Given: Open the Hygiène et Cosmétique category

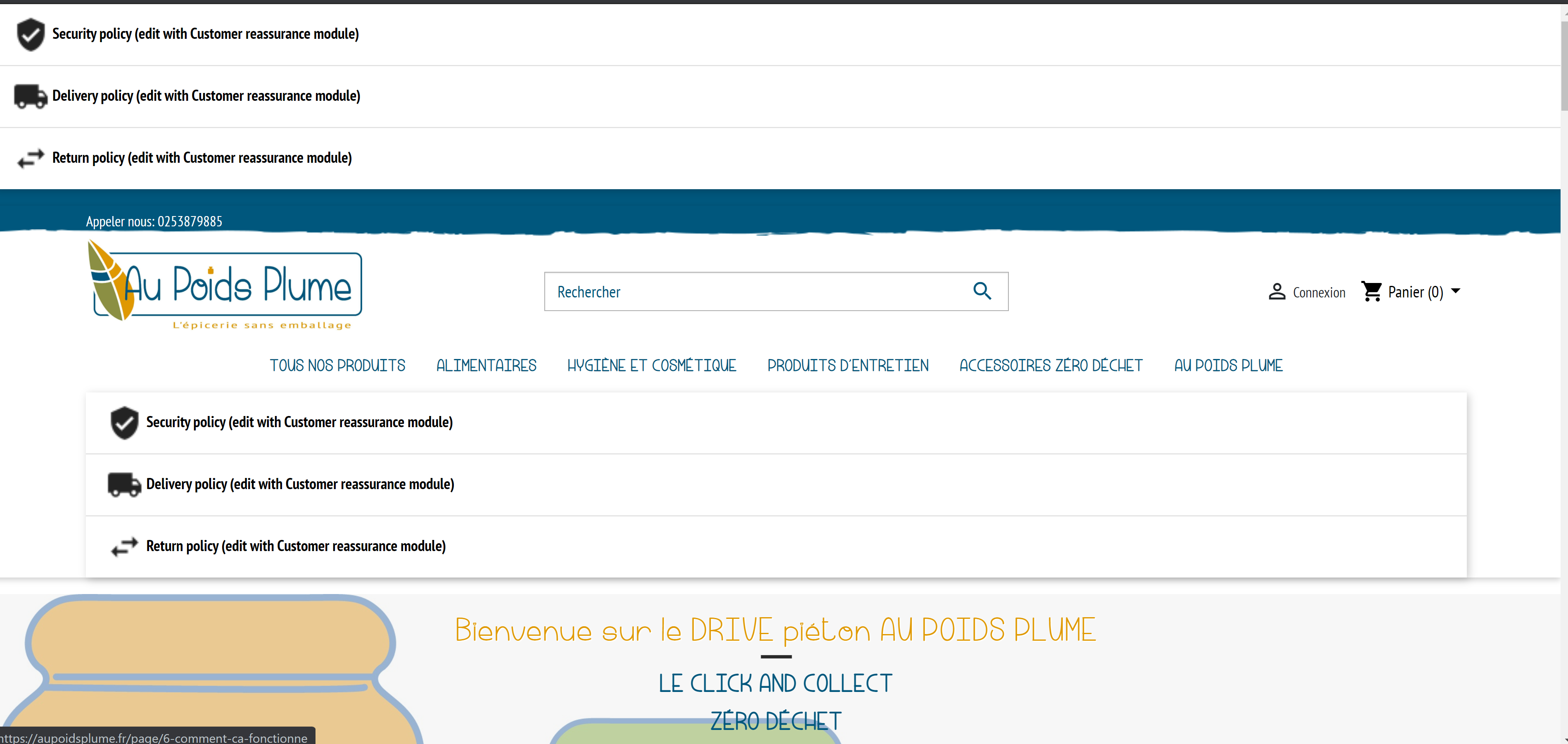Looking at the screenshot, I should (x=651, y=365).
